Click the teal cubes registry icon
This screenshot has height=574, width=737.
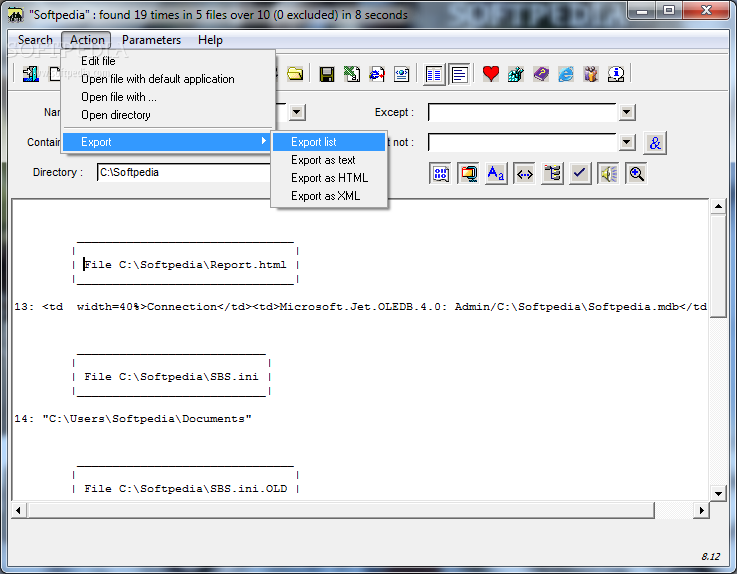516,74
